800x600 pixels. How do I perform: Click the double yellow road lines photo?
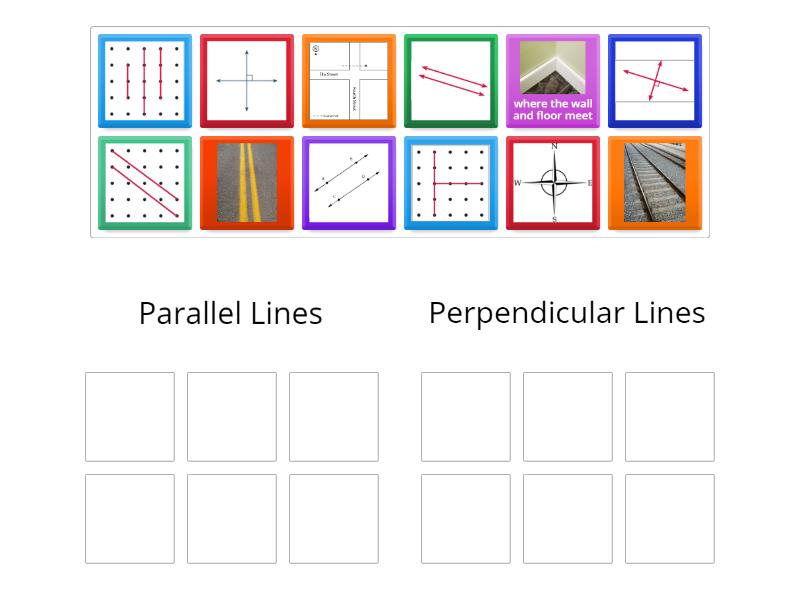pyautogui.click(x=247, y=184)
